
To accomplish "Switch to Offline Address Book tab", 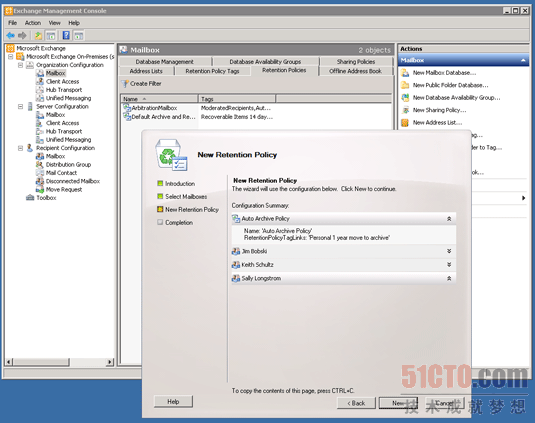I will pos(355,71).
